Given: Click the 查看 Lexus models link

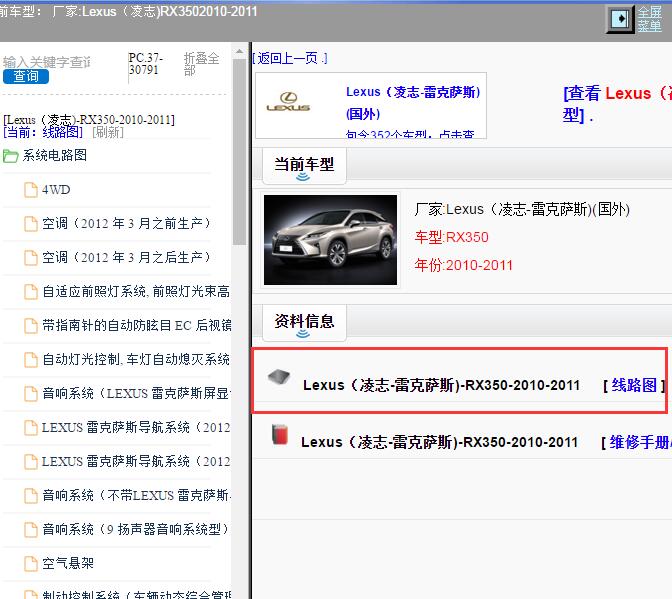Looking at the screenshot, I should click(x=617, y=104).
